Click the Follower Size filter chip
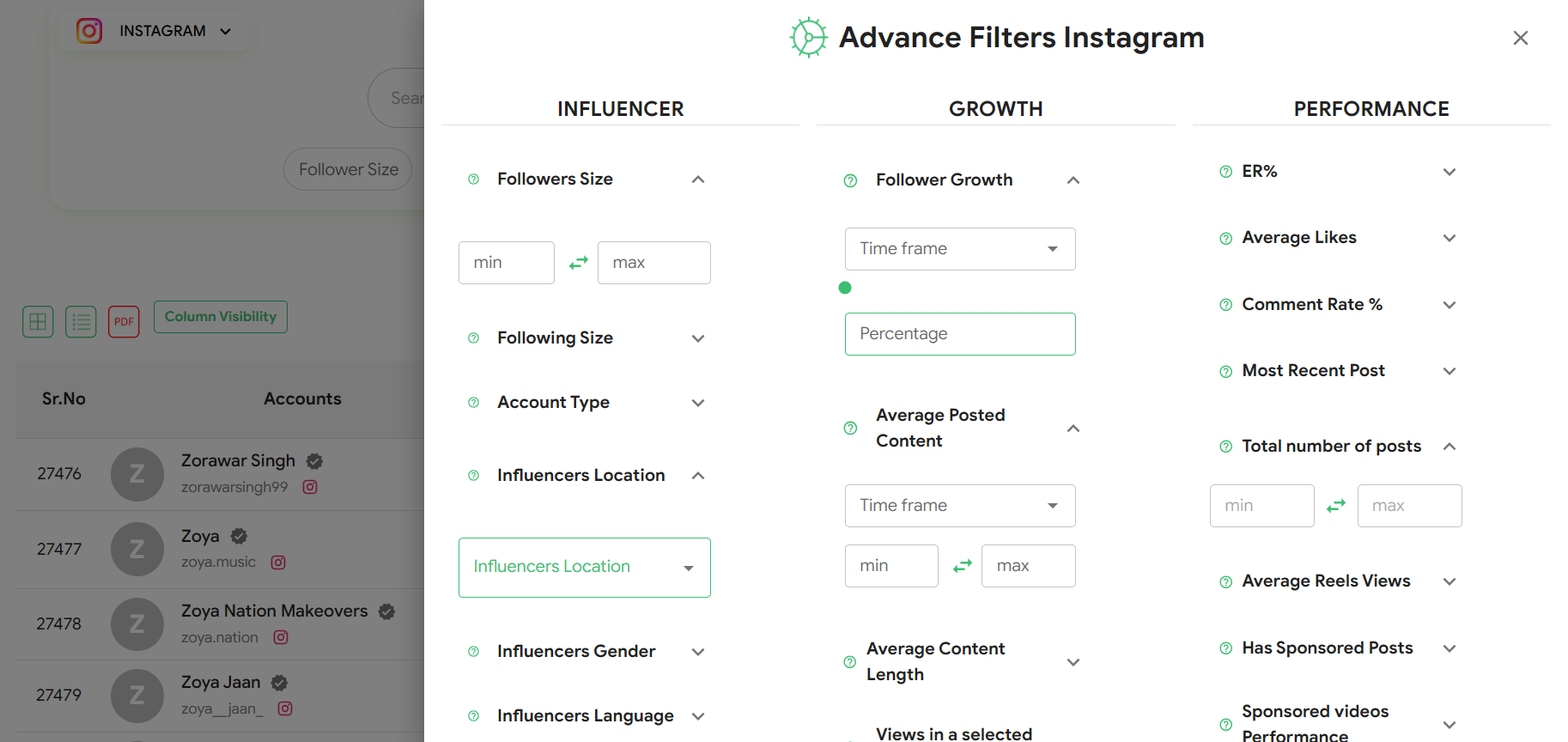The image size is (1568, 742). (x=349, y=170)
